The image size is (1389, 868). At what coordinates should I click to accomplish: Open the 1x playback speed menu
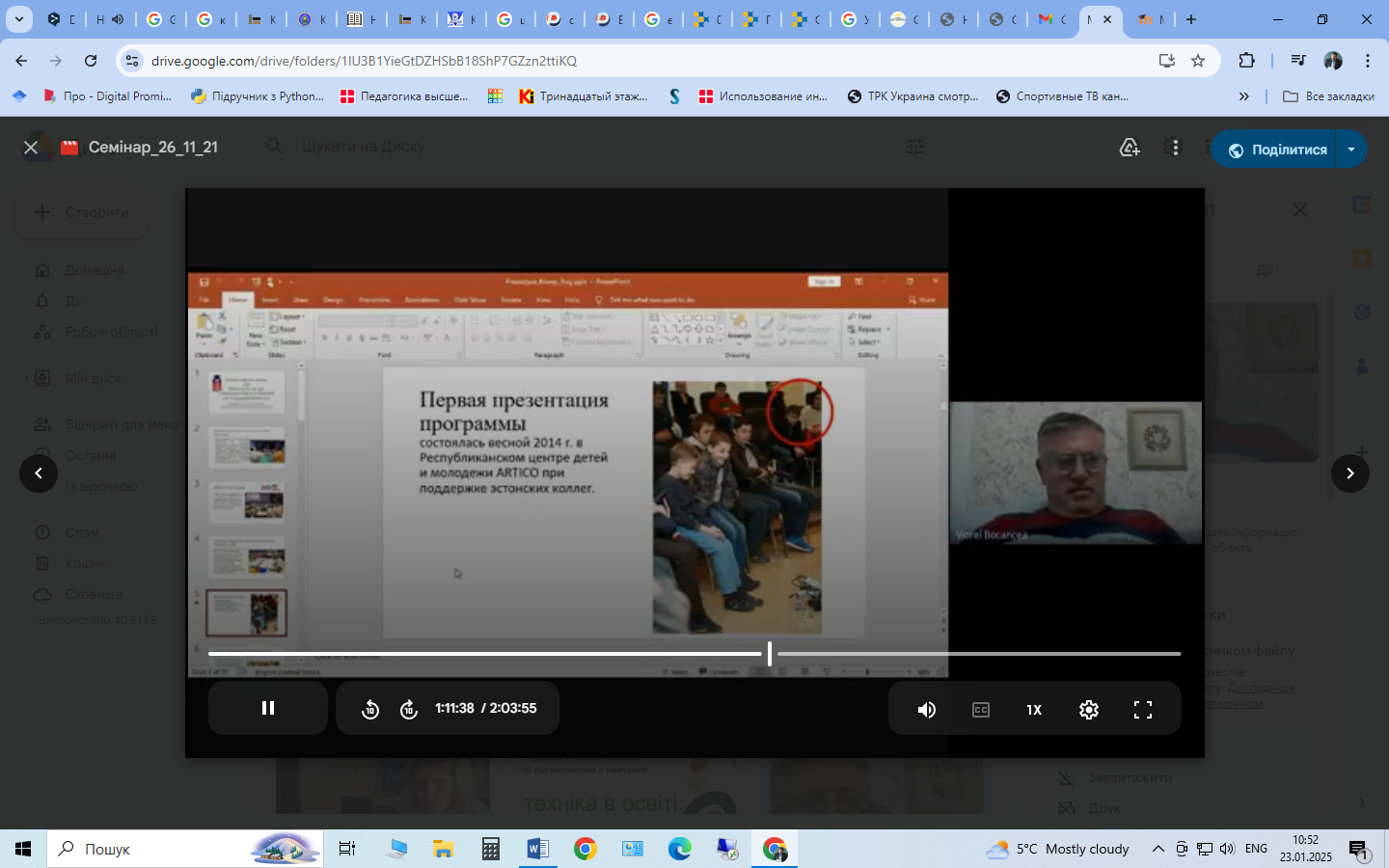tap(1034, 710)
